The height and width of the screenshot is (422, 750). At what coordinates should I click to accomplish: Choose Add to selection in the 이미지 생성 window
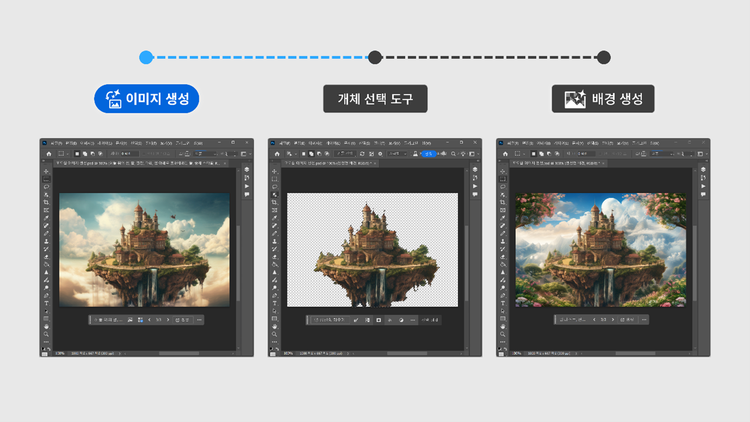85,154
